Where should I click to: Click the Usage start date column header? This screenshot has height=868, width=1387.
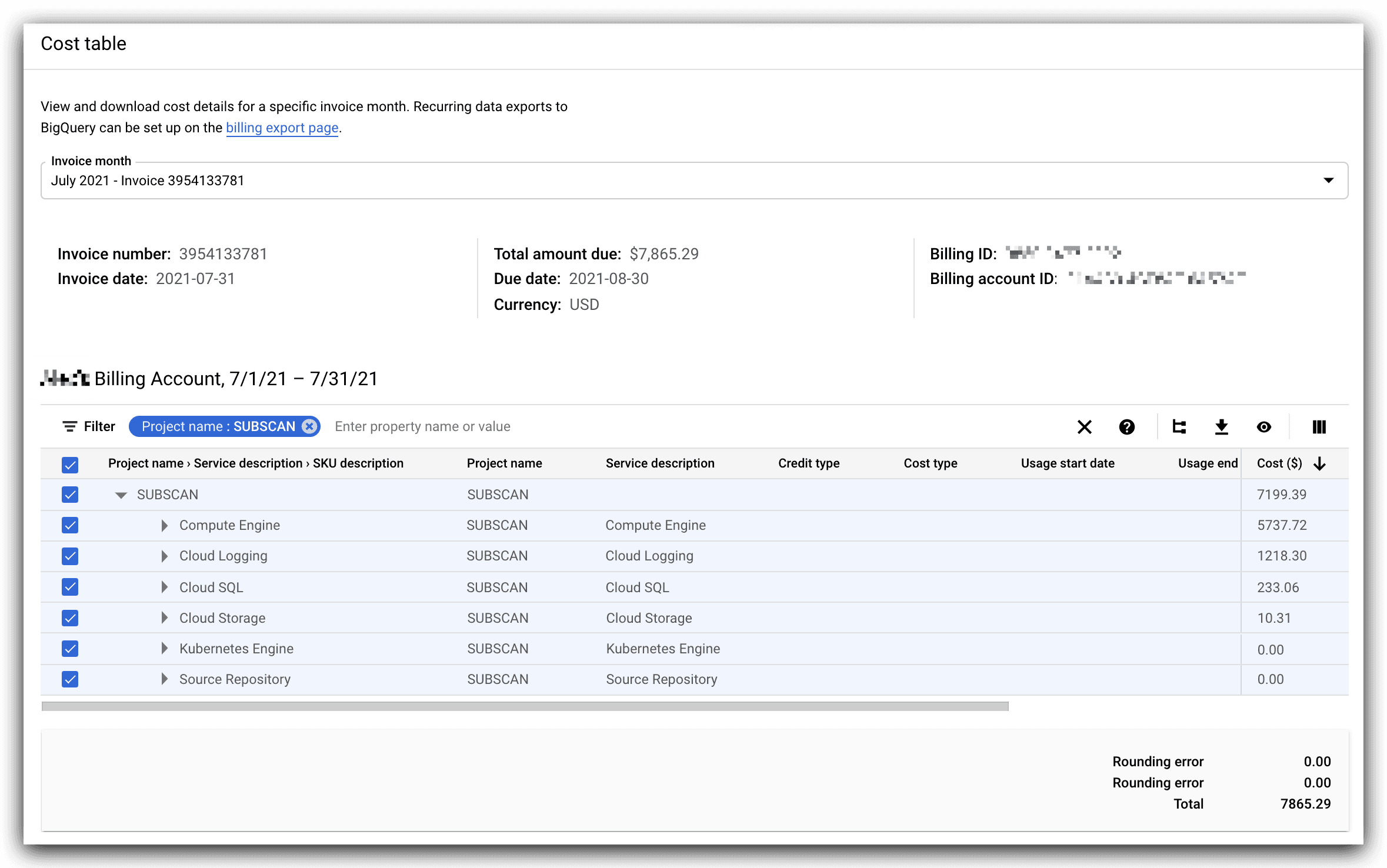[x=1067, y=463]
